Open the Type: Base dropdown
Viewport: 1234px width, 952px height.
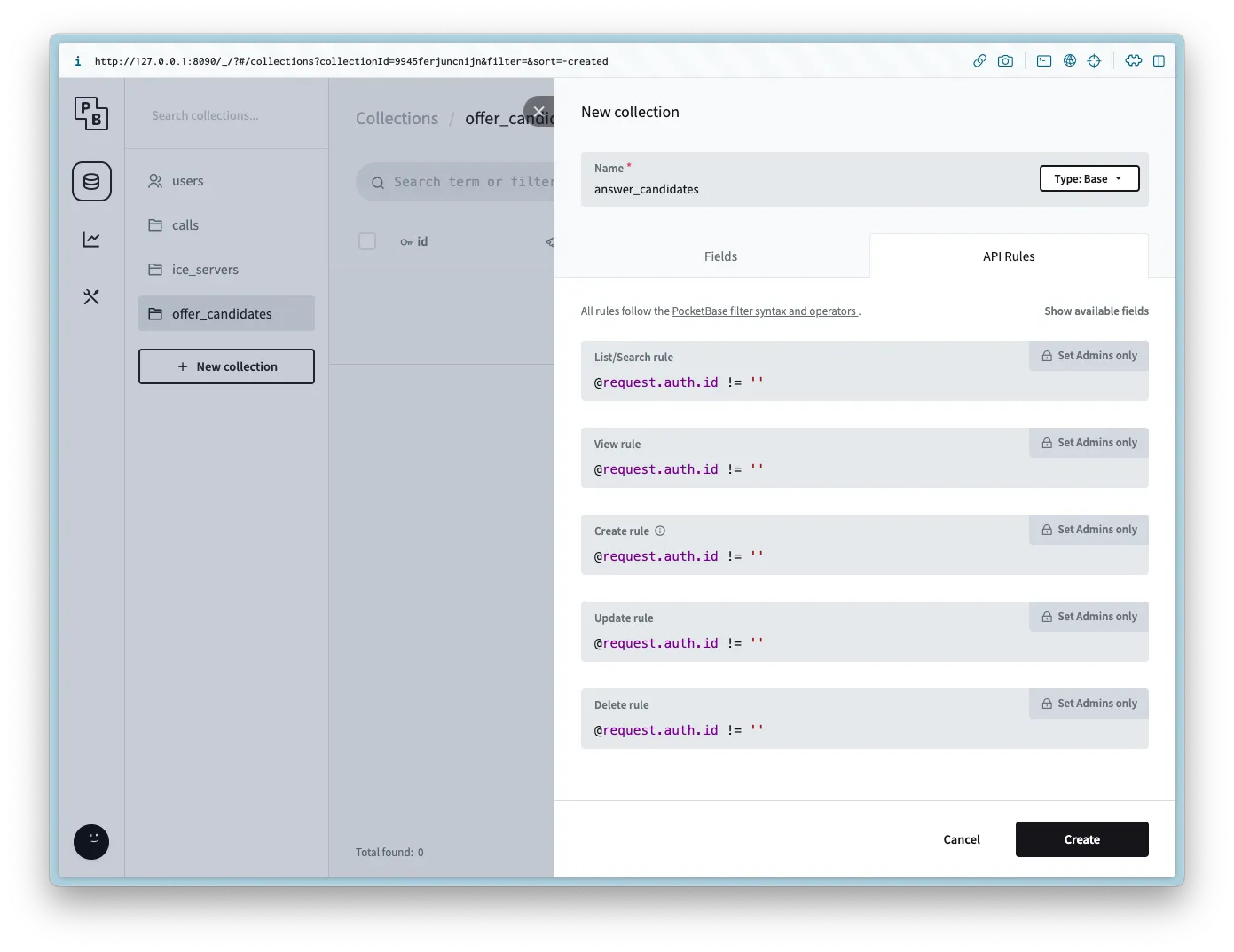[x=1089, y=179]
